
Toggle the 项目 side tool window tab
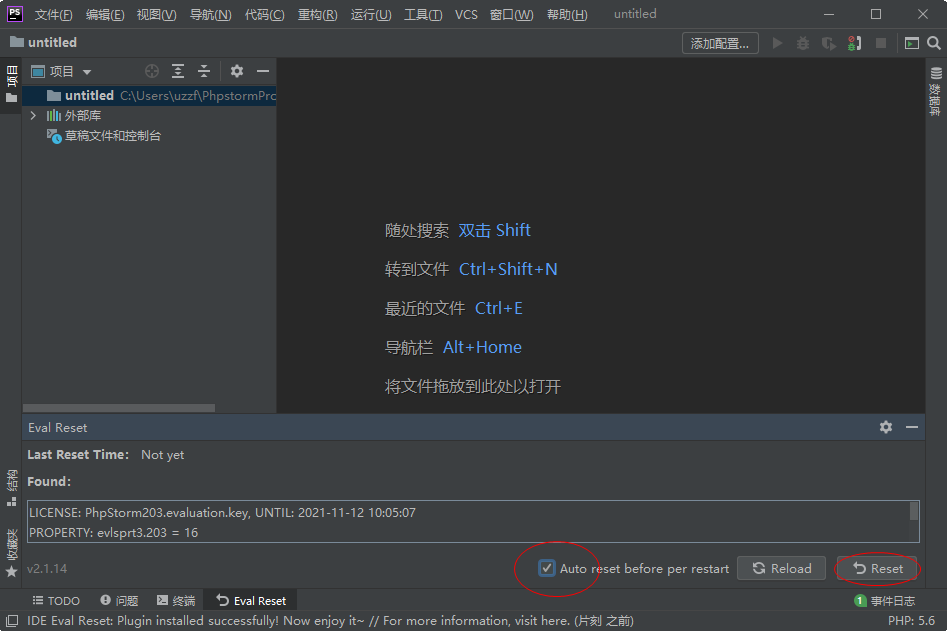pyautogui.click(x=11, y=84)
